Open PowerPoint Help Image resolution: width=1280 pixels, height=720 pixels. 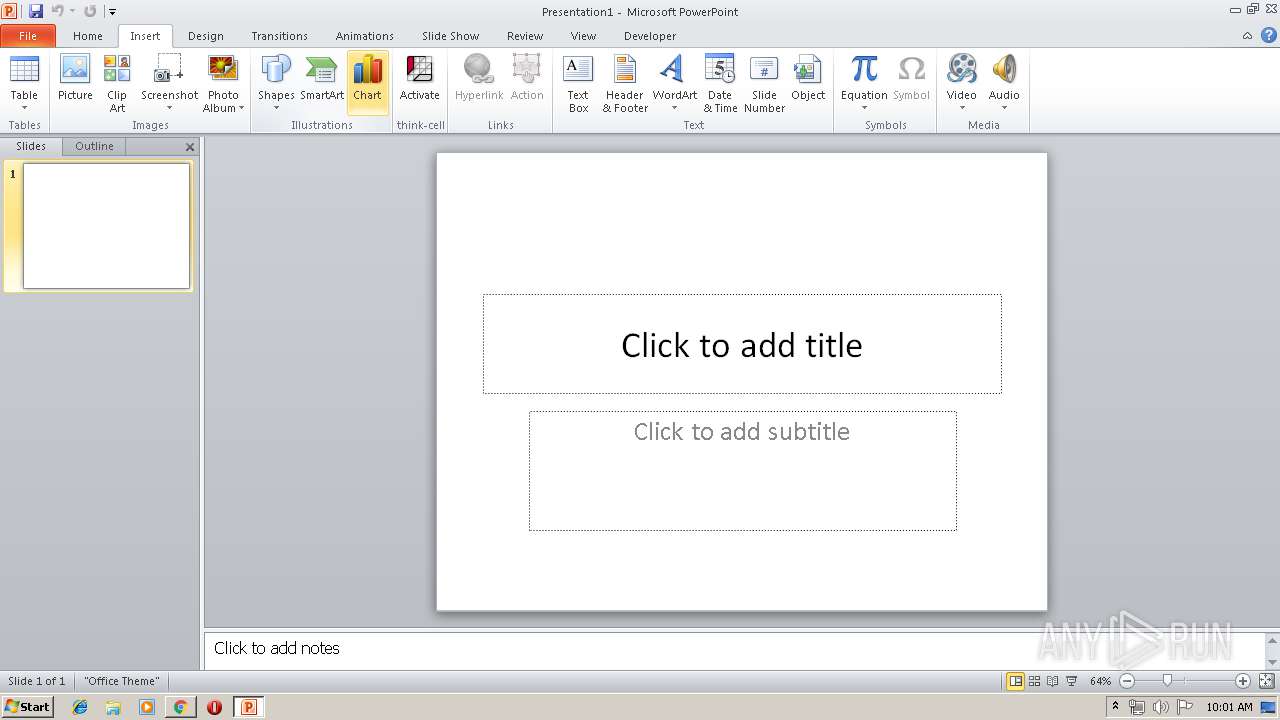point(1268,36)
